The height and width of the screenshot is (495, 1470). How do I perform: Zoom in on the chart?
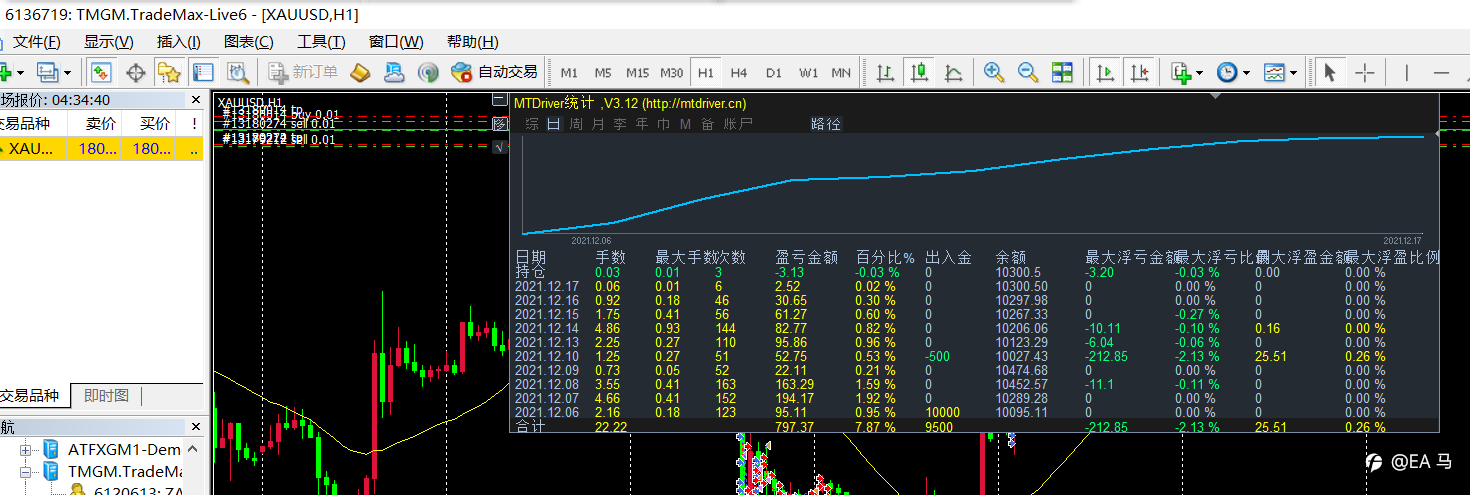[993, 72]
